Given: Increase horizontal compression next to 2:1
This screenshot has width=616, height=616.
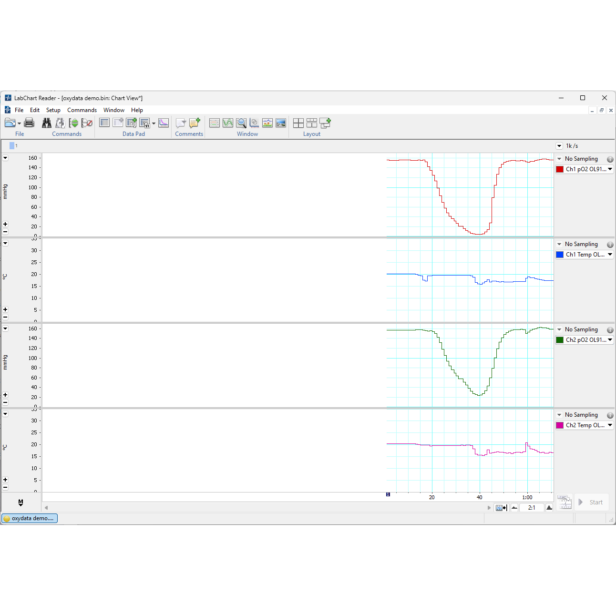Looking at the screenshot, I should click(x=548, y=508).
